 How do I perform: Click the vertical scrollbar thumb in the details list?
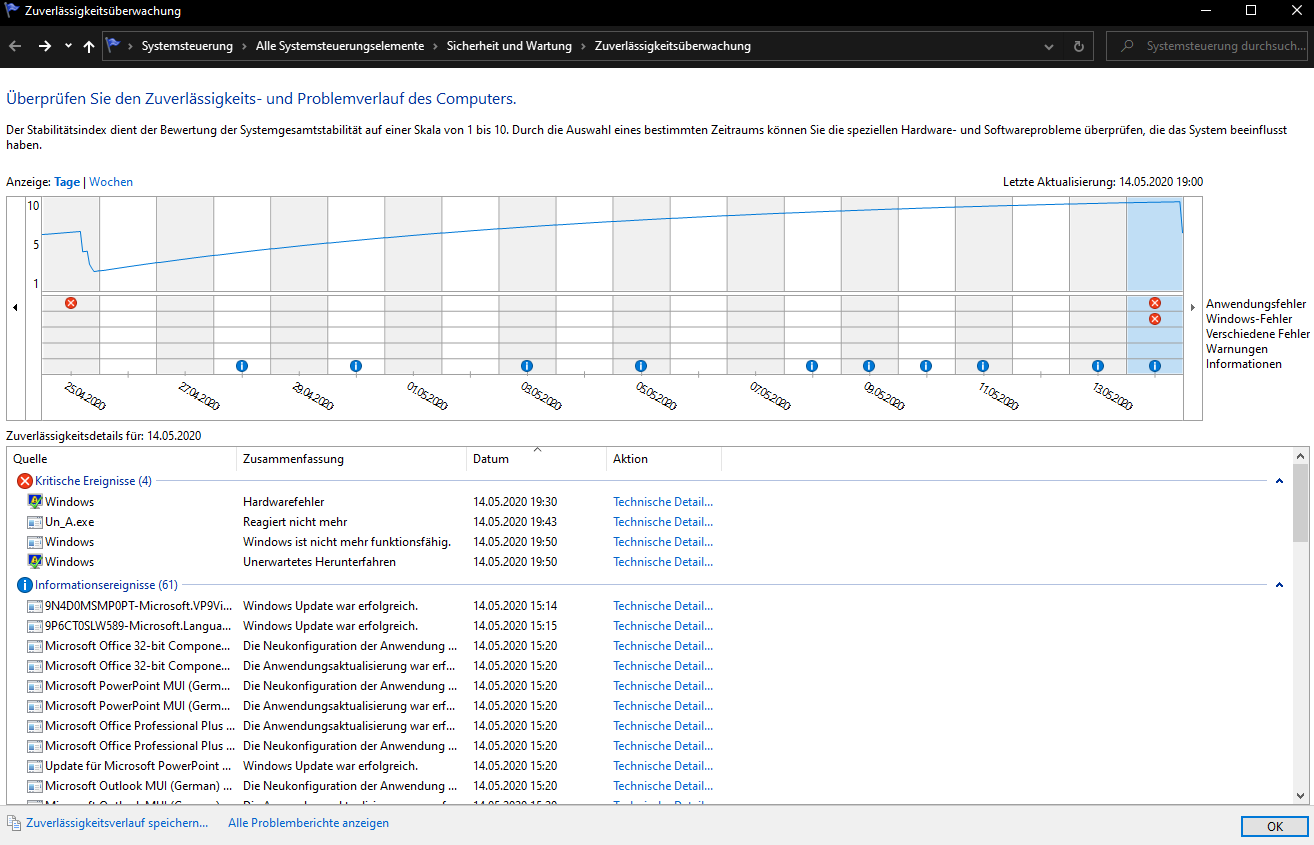click(x=1300, y=502)
